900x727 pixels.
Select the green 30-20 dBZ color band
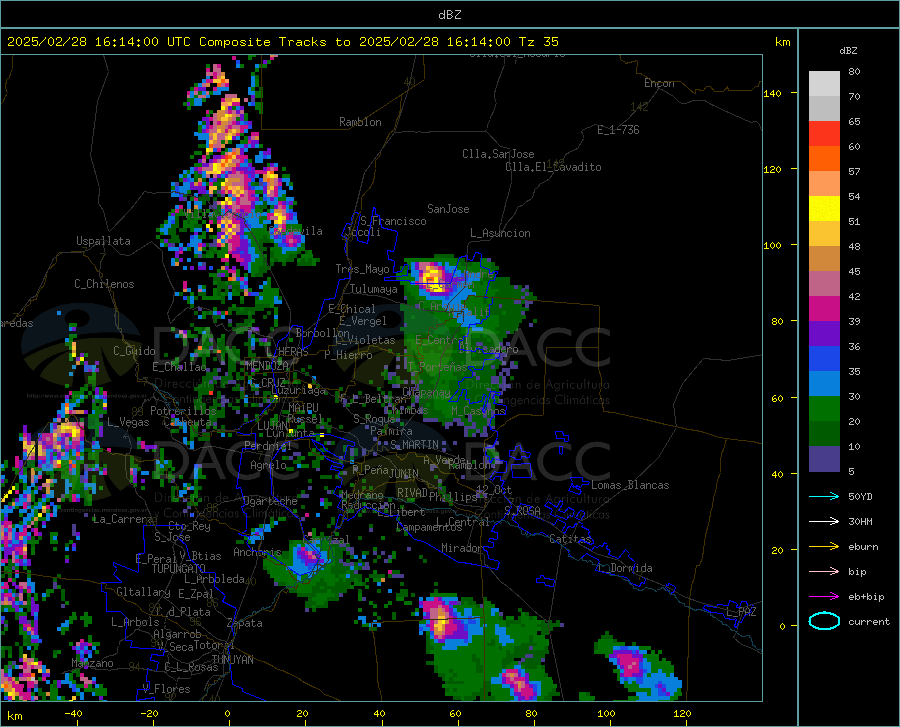point(824,409)
